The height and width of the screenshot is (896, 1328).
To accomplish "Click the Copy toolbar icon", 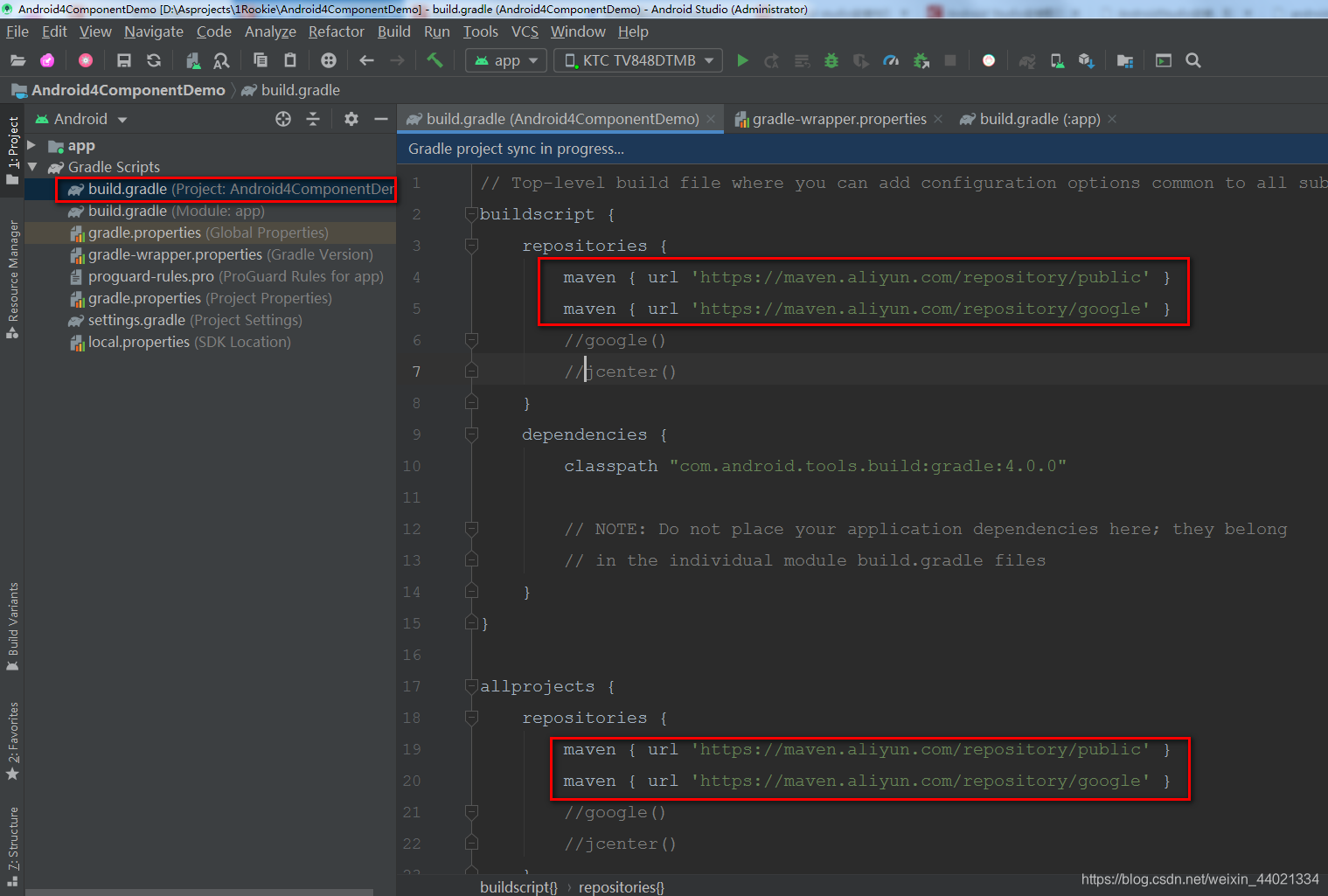I will coord(260,60).
